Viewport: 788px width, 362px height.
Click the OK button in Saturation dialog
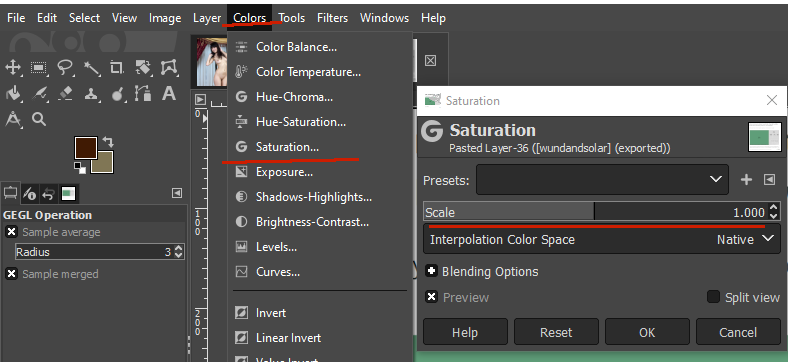(x=647, y=332)
